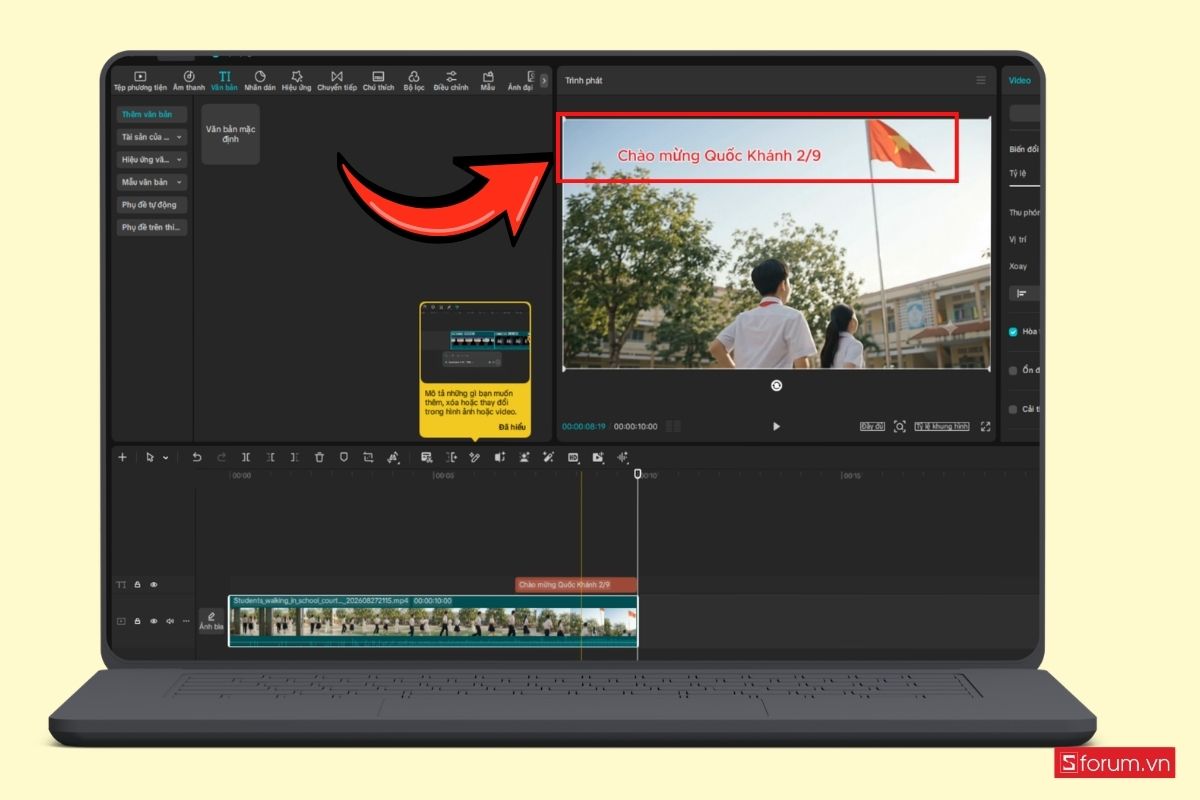Open the pointer tool dropdown arrow
Screen dimensions: 1200x800
tap(165, 457)
